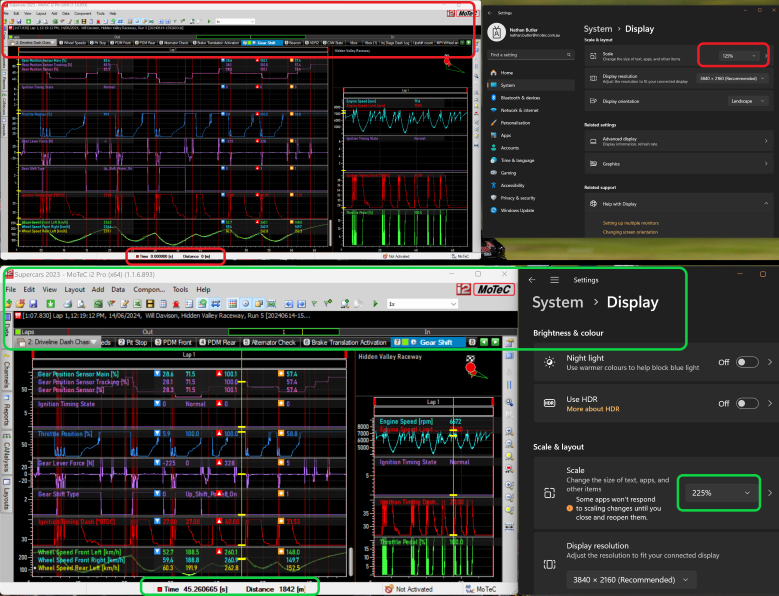Screen dimensions: 779x596
Task: Click left green arrow after Gear Shift tab
Action: [x=484, y=342]
